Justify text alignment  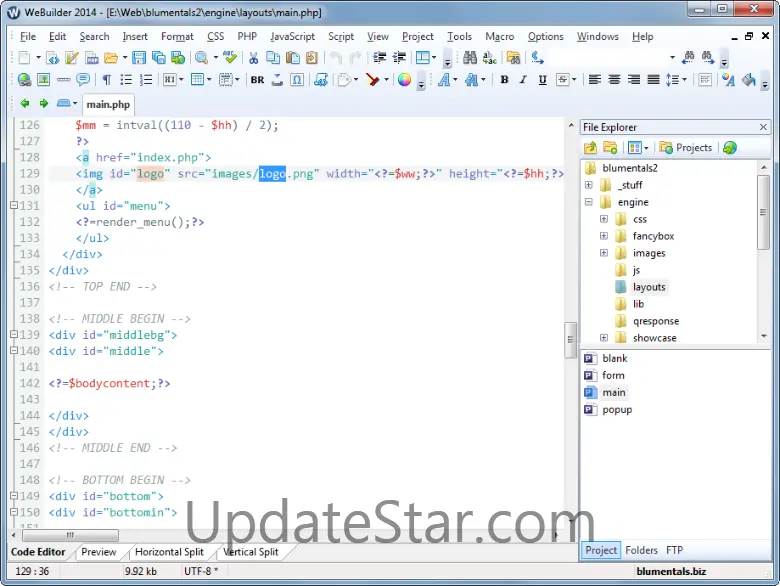(654, 80)
